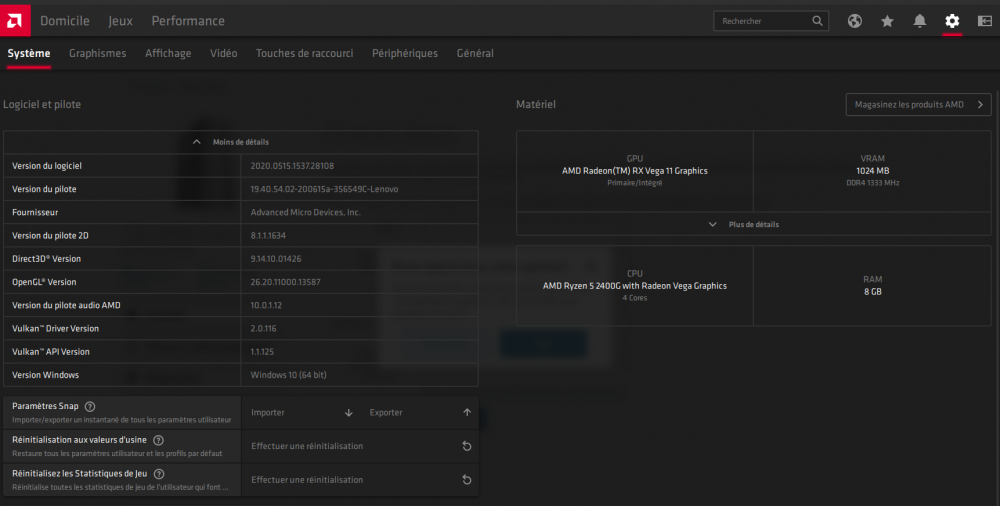
Task: Click the settings gear icon
Action: click(x=952, y=21)
